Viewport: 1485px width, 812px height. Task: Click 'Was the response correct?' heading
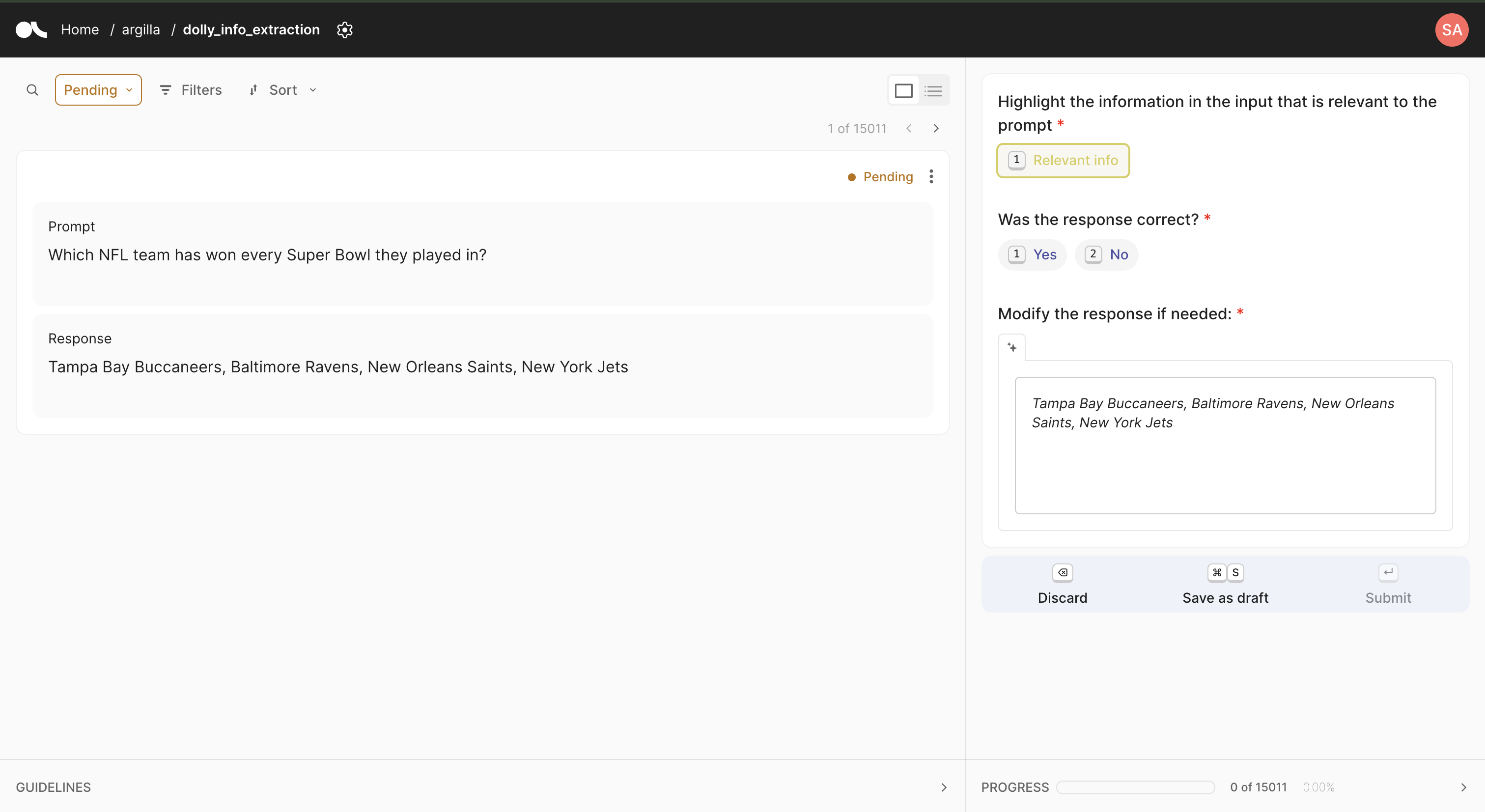point(1097,220)
